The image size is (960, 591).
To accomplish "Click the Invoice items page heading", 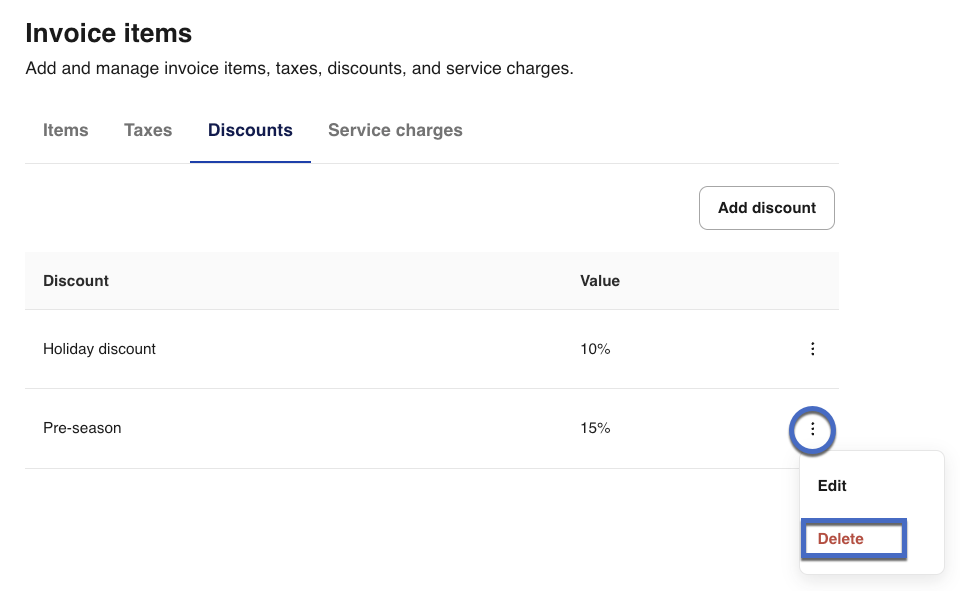I will [108, 33].
